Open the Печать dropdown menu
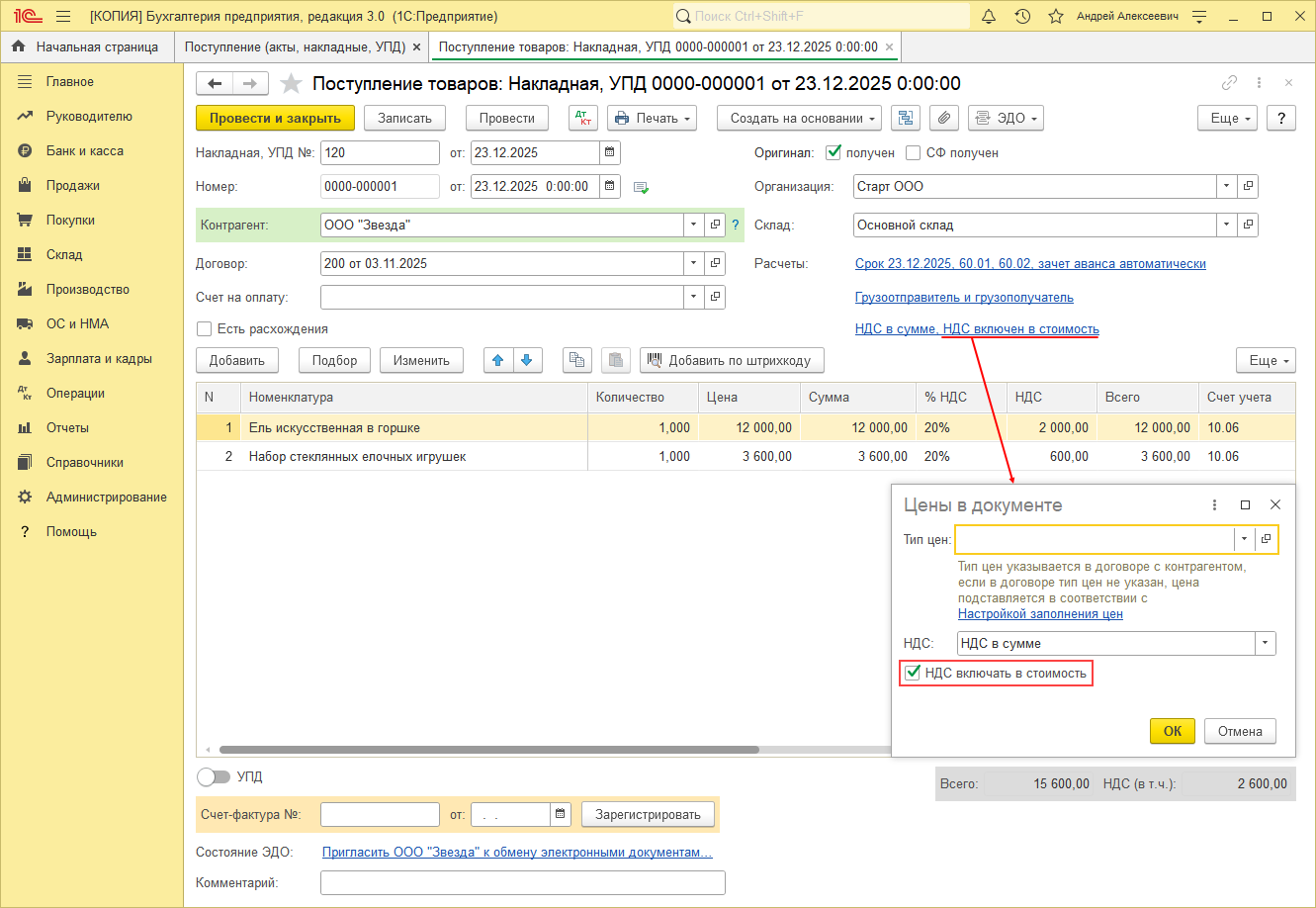This screenshot has height=908, width=1316. (652, 118)
